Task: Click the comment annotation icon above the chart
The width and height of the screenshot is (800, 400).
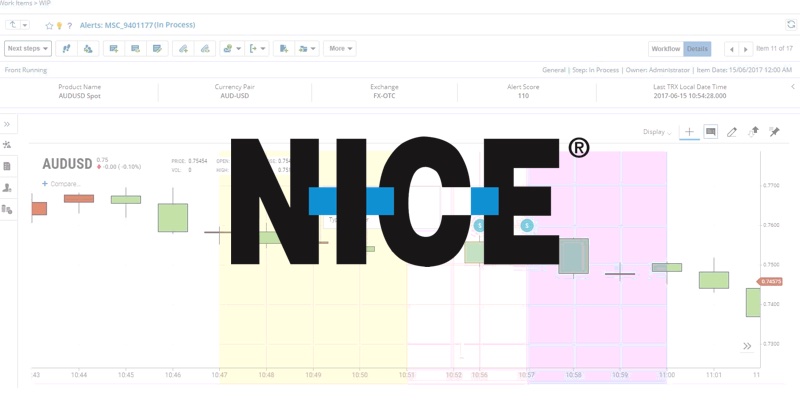Action: [711, 132]
